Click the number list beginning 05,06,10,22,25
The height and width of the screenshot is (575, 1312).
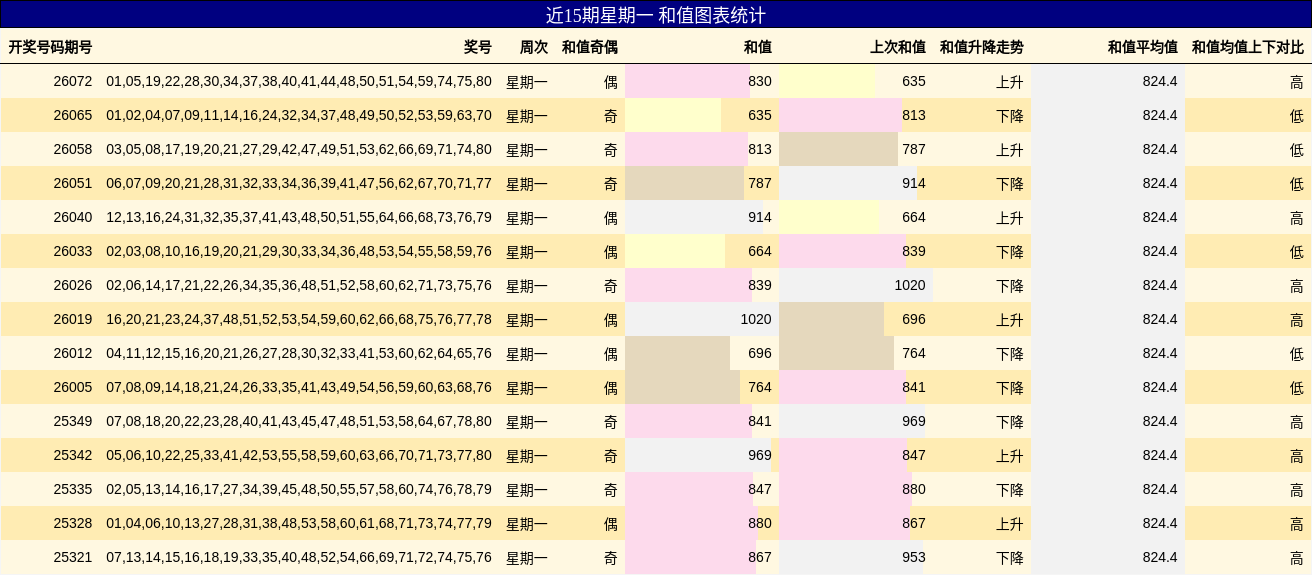click(299, 455)
